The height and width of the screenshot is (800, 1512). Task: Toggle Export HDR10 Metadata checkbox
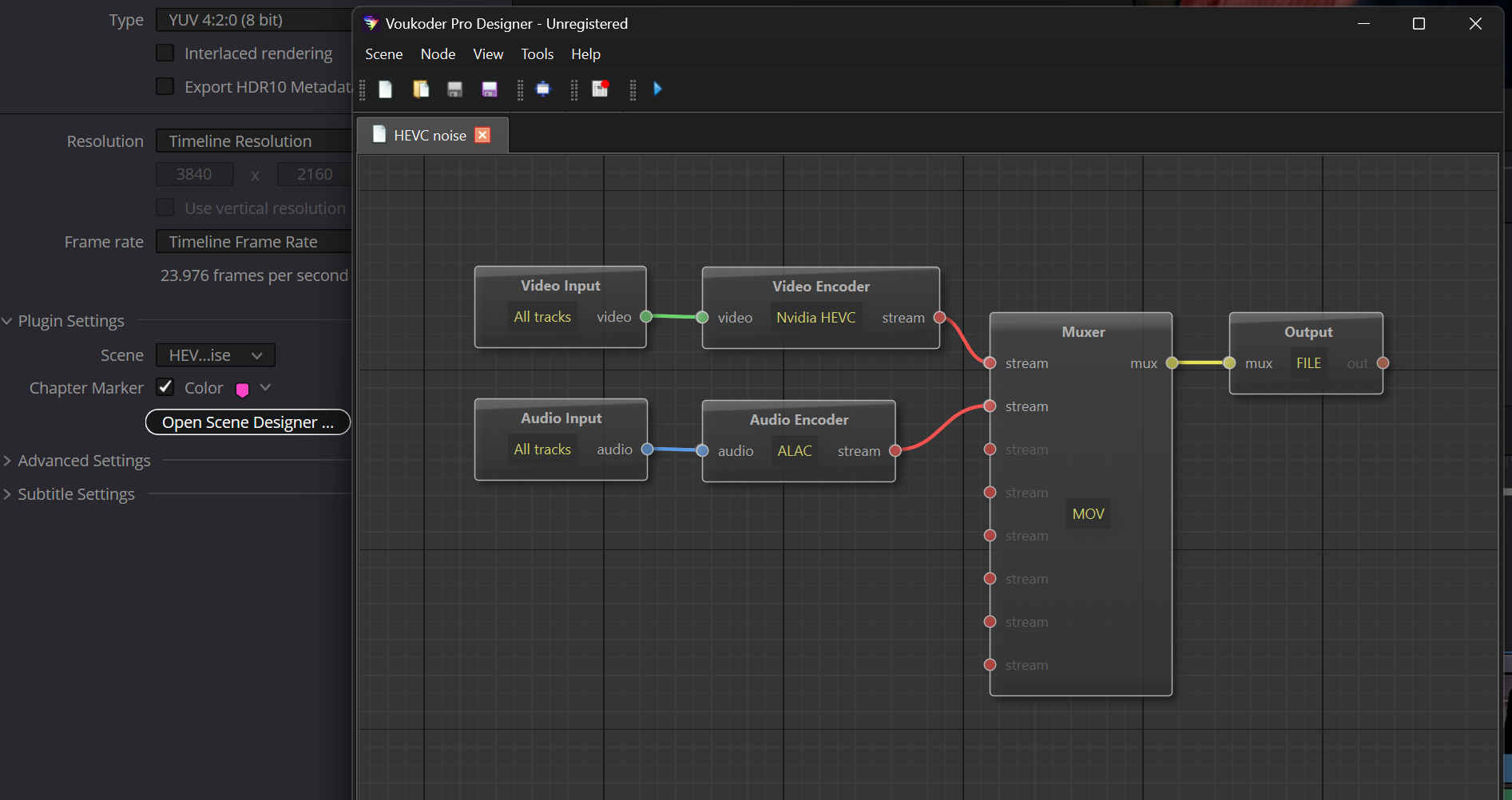pos(165,86)
